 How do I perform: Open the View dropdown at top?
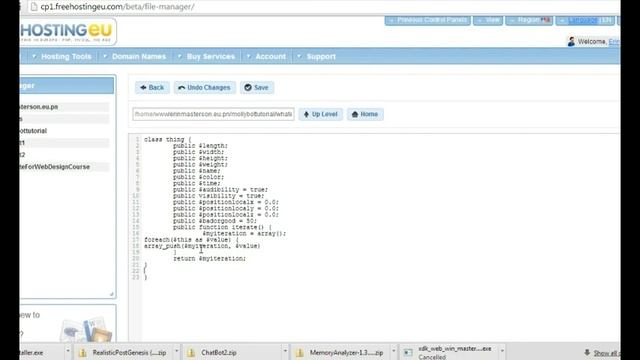click(x=488, y=20)
